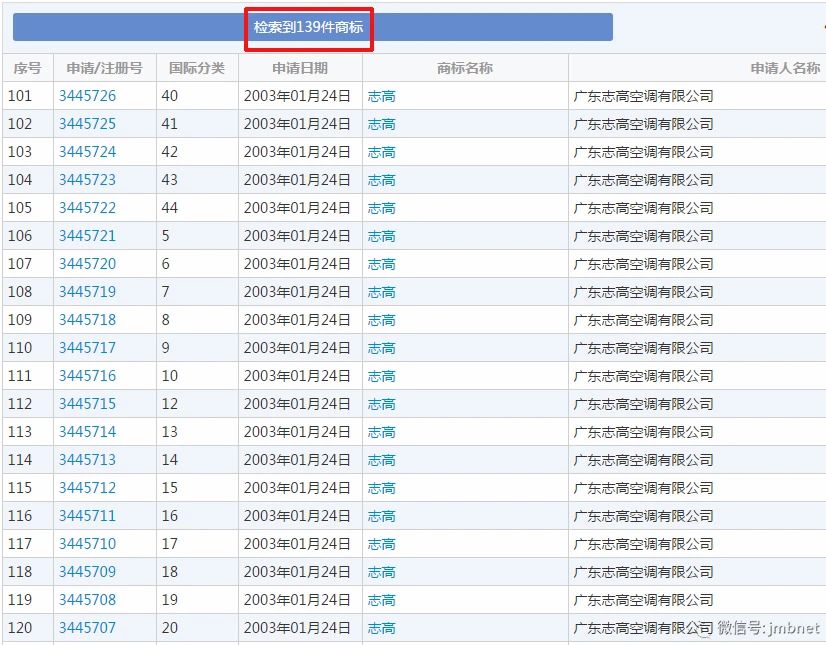This screenshot has height=645, width=826.
Task: Open registration number 3445717 link
Action: pos(87,348)
